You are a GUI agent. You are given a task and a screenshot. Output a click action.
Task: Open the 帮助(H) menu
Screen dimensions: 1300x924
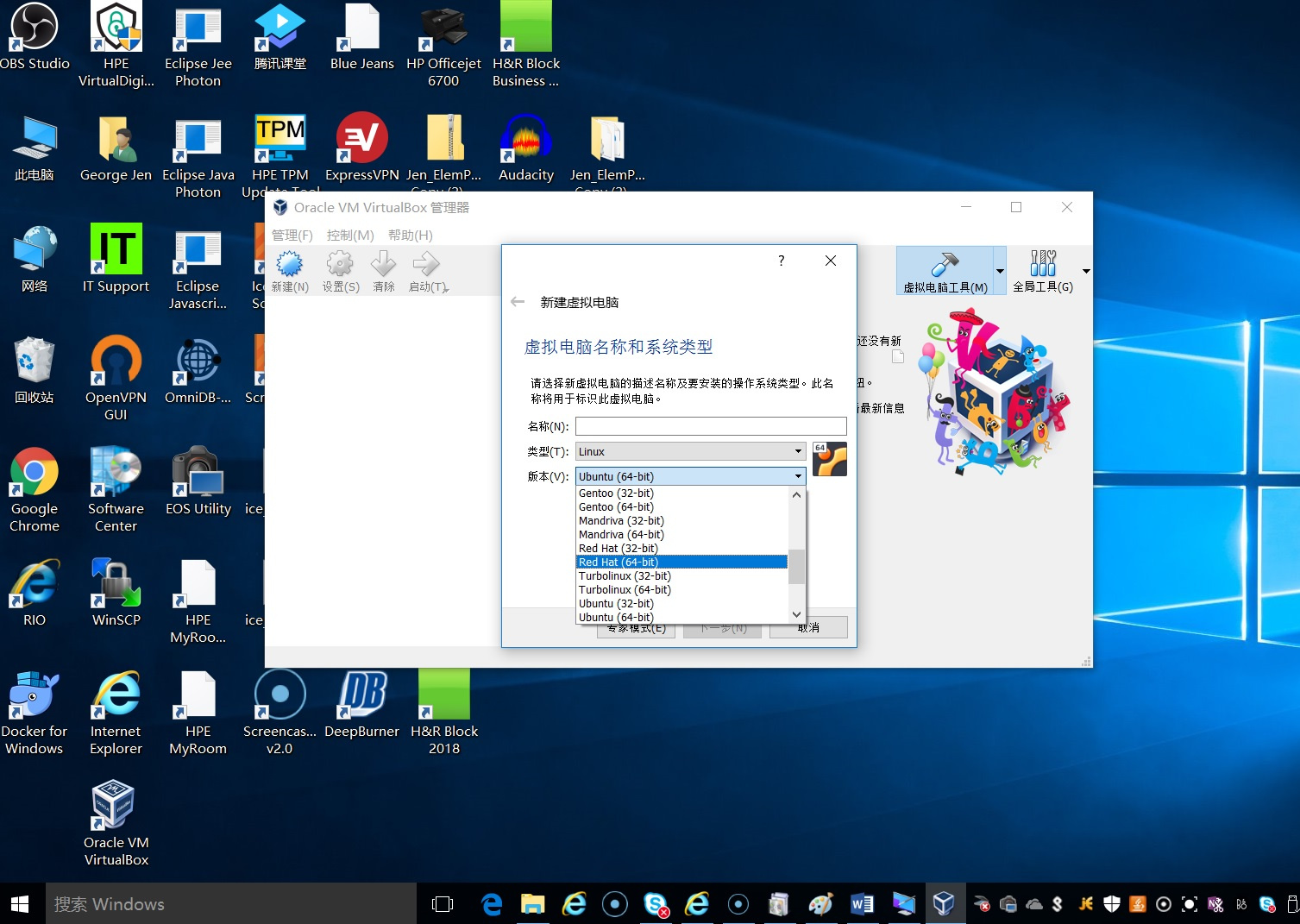point(411,235)
